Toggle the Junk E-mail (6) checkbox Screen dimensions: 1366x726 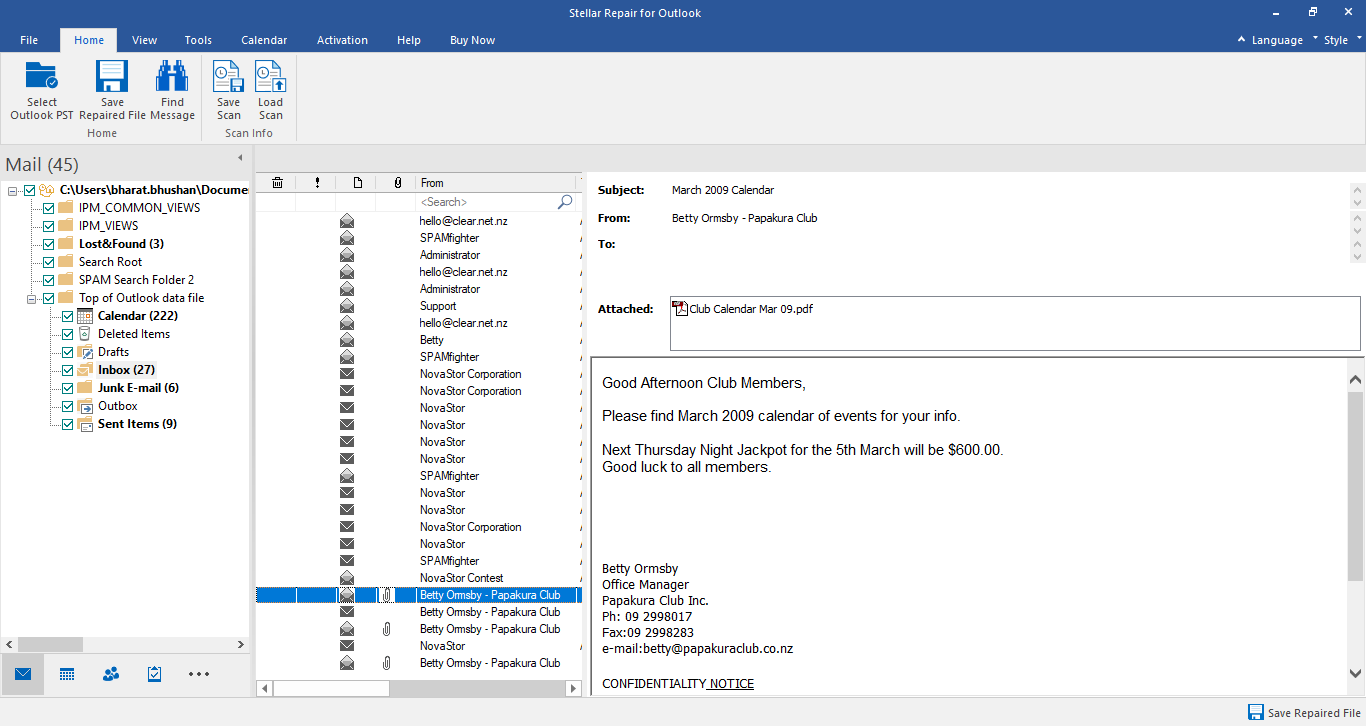68,388
